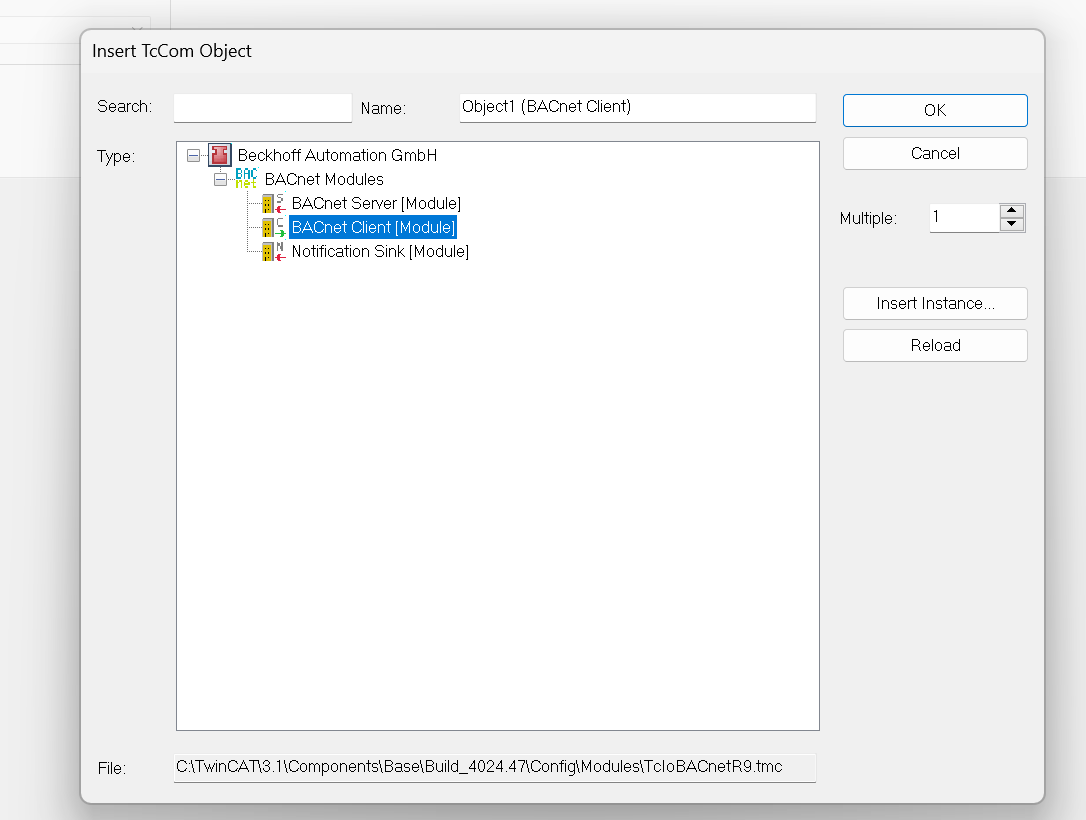Open Insert Instance... dialog

click(935, 303)
